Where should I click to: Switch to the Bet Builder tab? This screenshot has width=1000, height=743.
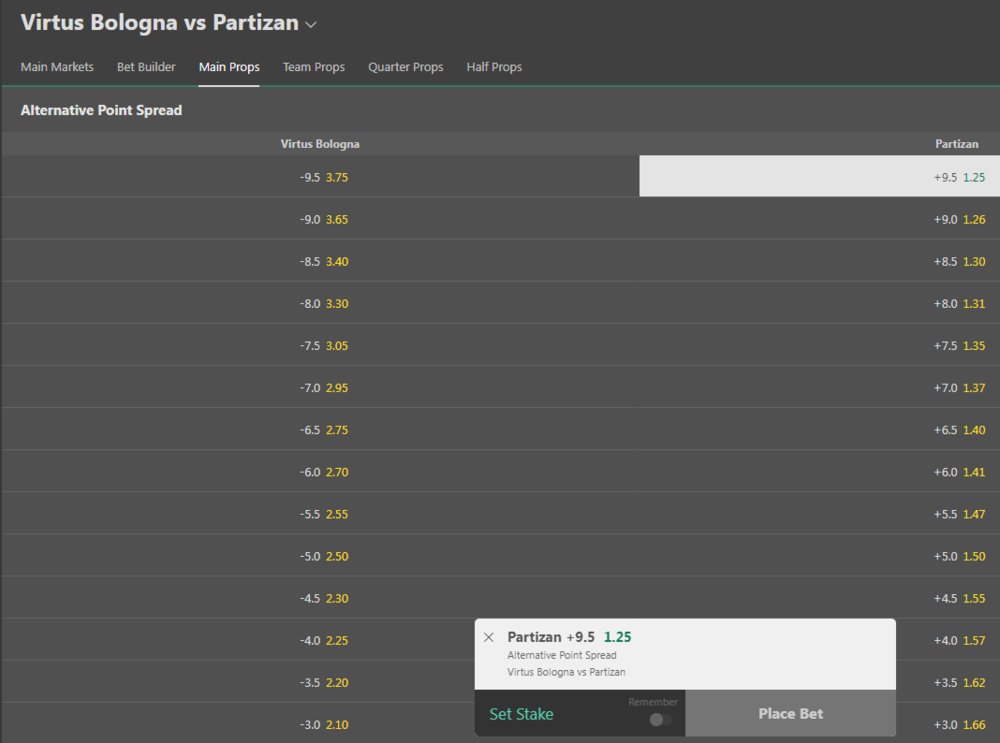(x=146, y=67)
